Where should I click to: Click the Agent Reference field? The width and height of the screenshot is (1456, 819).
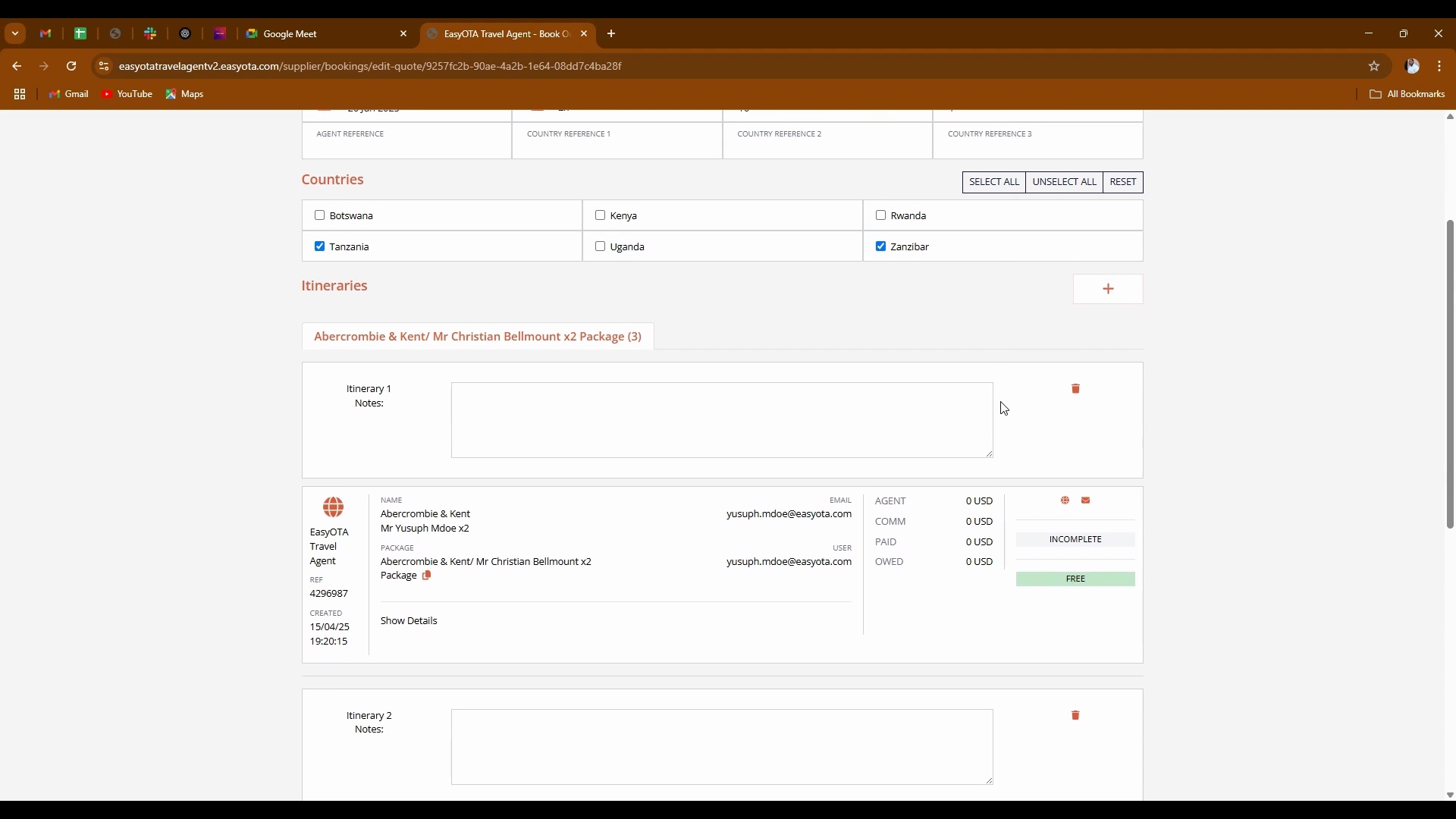click(407, 141)
